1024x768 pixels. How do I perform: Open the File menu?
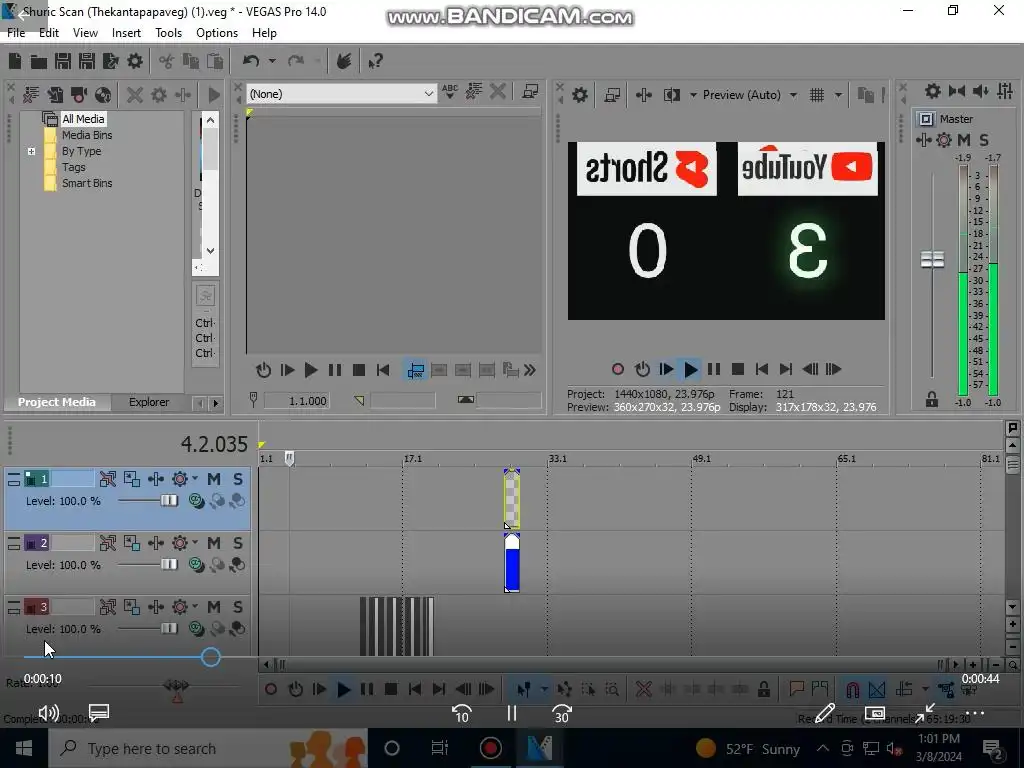tap(16, 33)
